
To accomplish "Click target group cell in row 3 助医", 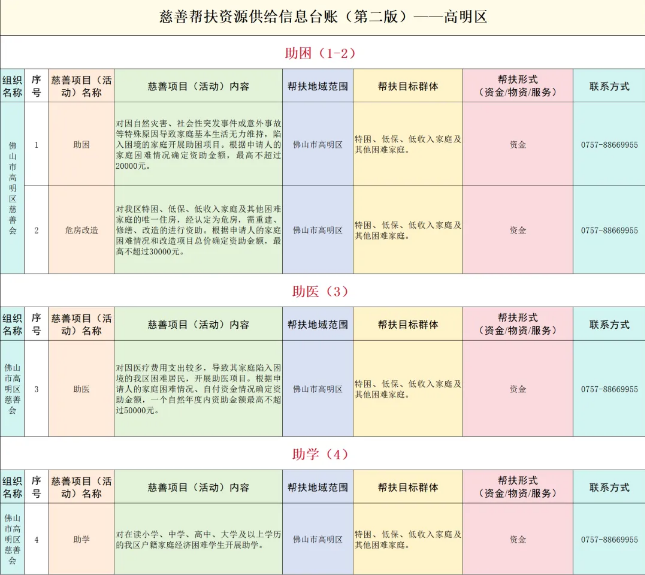I will [x=408, y=389].
